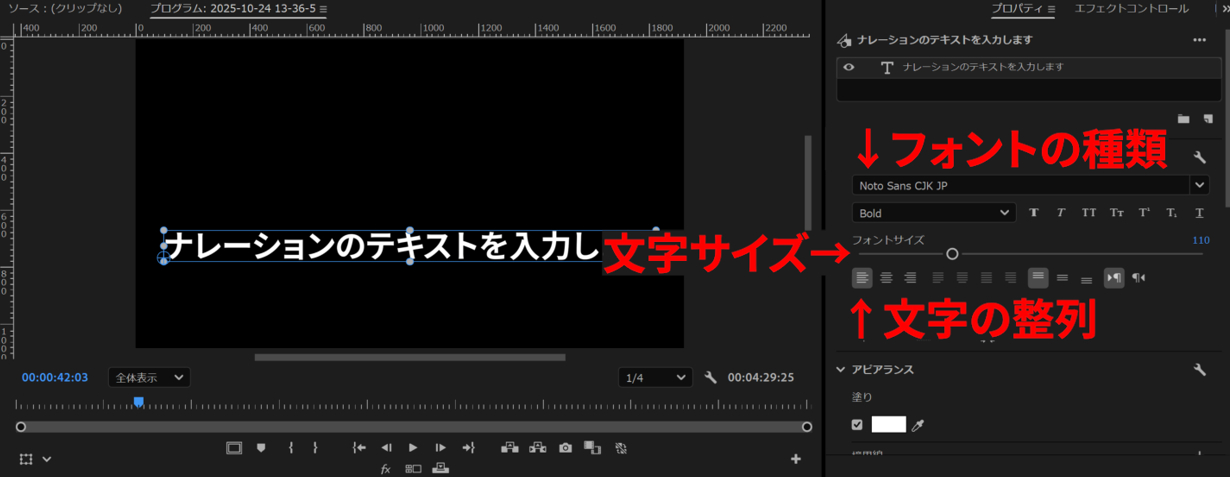Select the text layer in layer list
Viewport: 1230px width, 477px height.
(x=1029, y=67)
